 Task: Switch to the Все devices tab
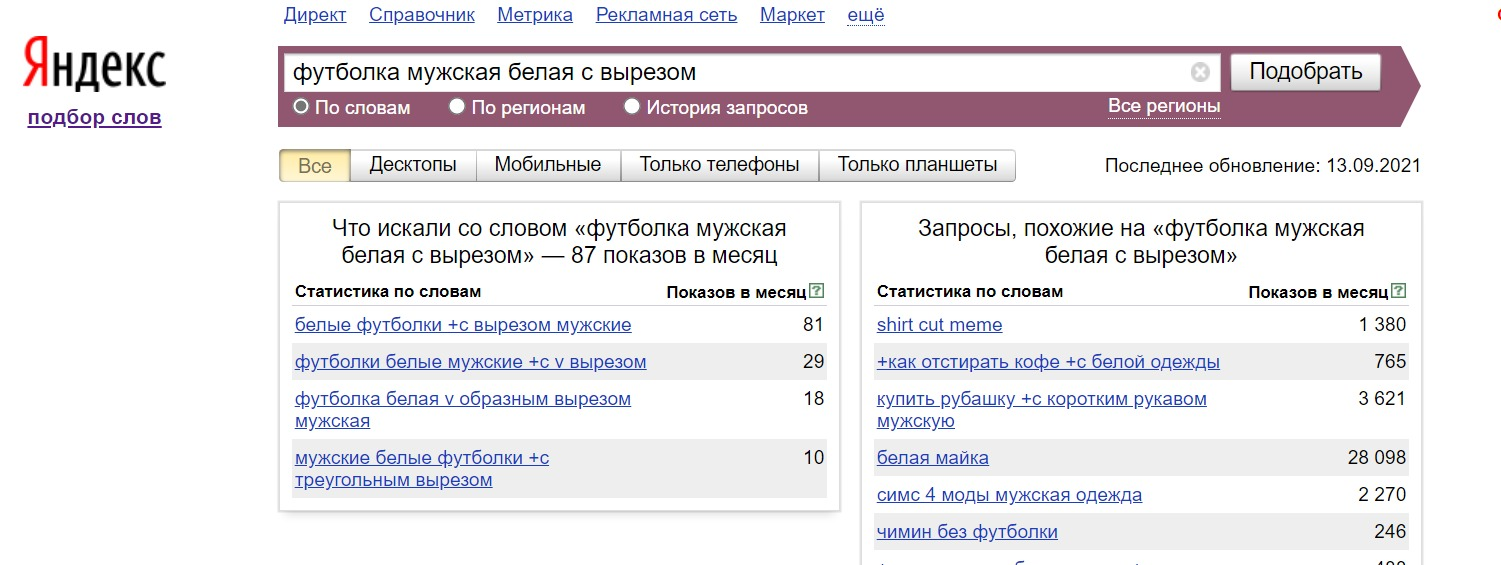coord(315,166)
